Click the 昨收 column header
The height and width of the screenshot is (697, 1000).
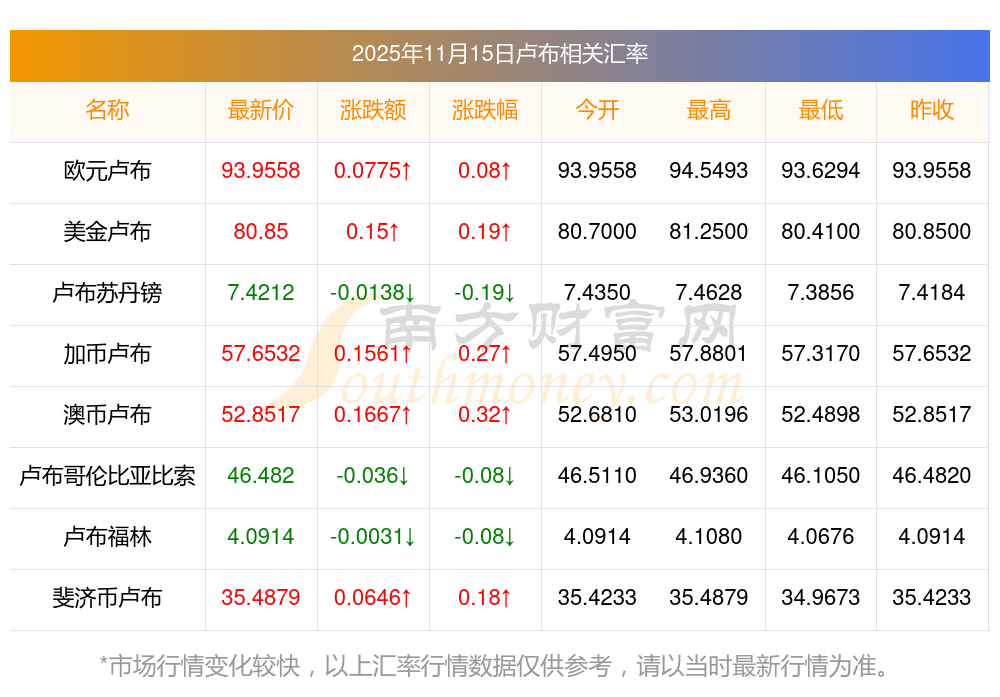pyautogui.click(x=932, y=110)
